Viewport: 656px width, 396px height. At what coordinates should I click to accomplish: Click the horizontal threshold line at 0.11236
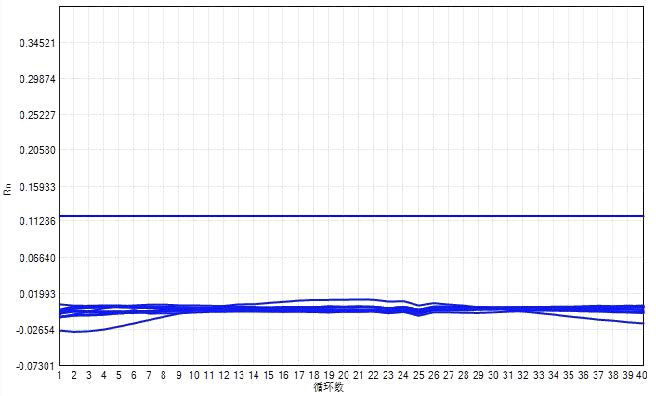point(351,216)
